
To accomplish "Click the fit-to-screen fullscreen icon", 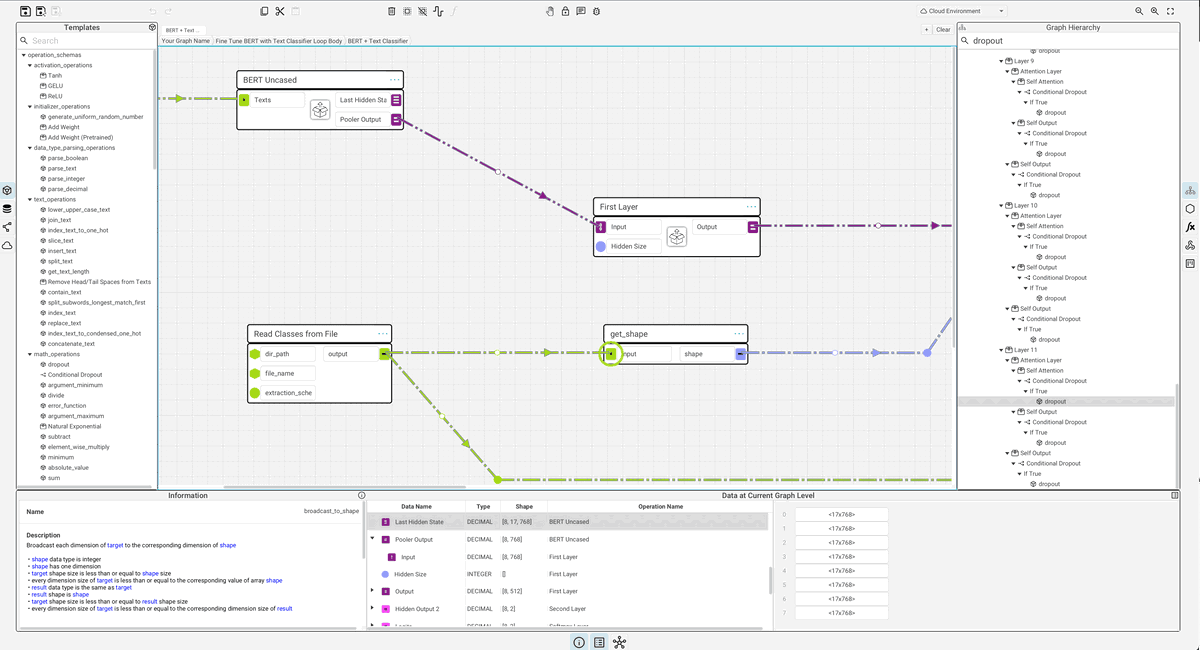I will tap(1171, 11).
